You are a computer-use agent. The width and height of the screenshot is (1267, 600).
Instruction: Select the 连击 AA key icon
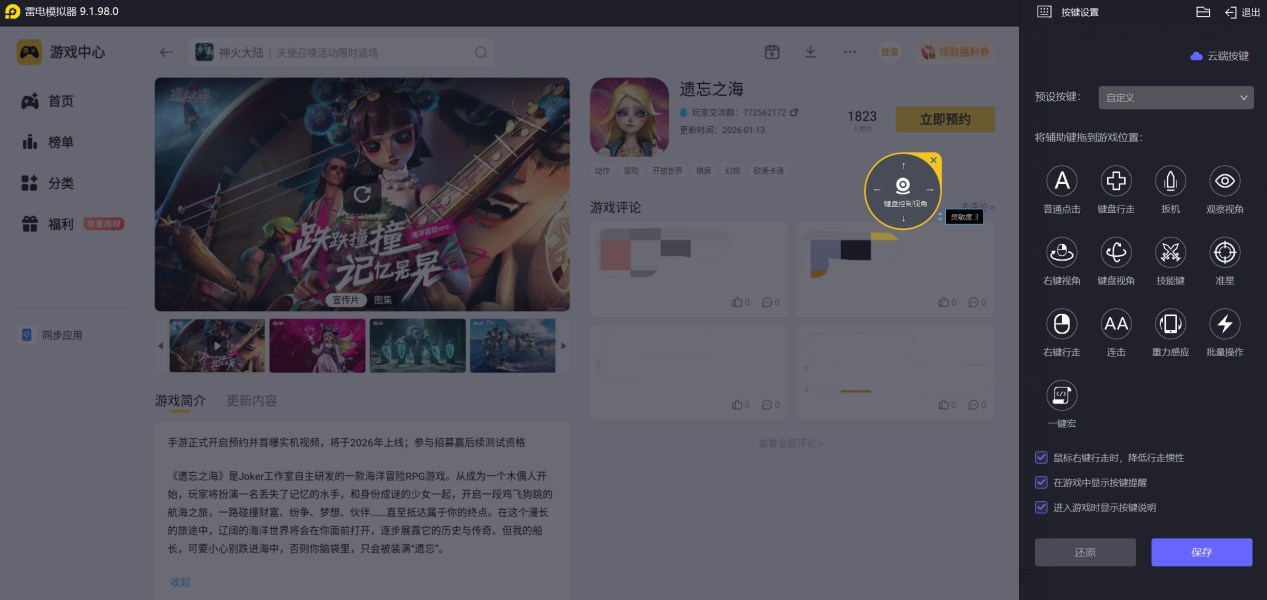pos(1116,324)
